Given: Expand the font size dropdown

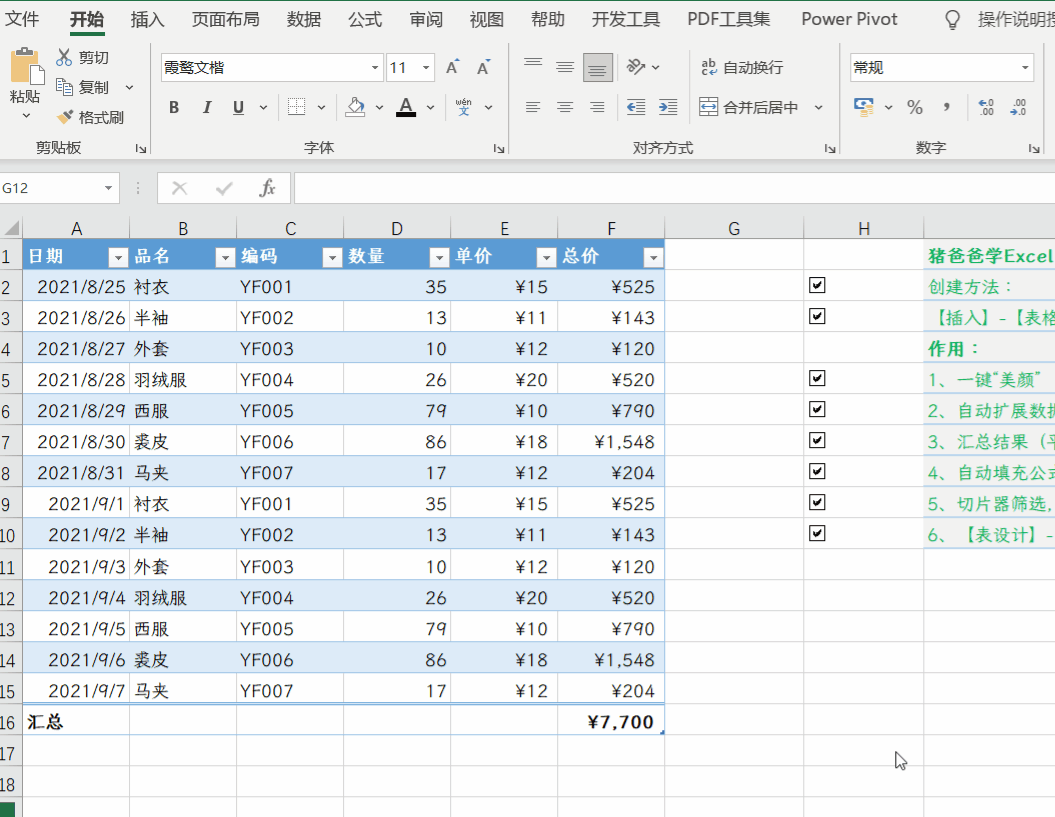Looking at the screenshot, I should click(426, 67).
